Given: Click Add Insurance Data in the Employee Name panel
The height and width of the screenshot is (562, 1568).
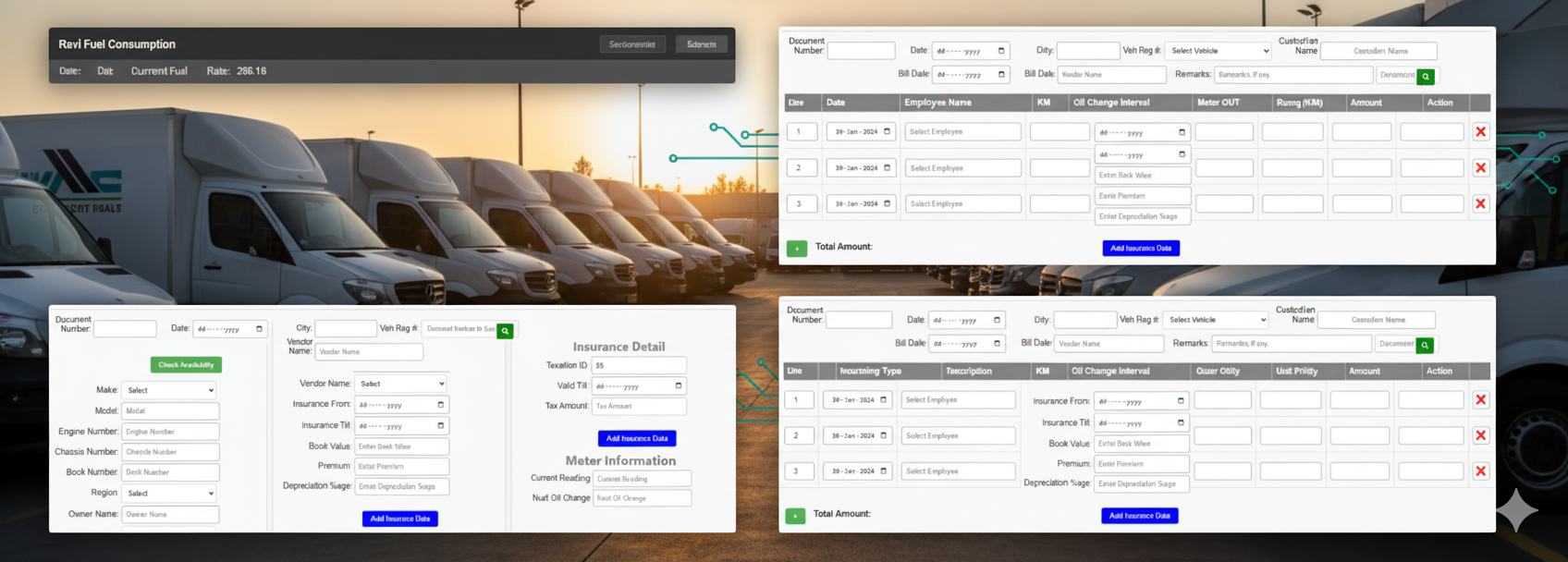Looking at the screenshot, I should click(x=1141, y=248).
